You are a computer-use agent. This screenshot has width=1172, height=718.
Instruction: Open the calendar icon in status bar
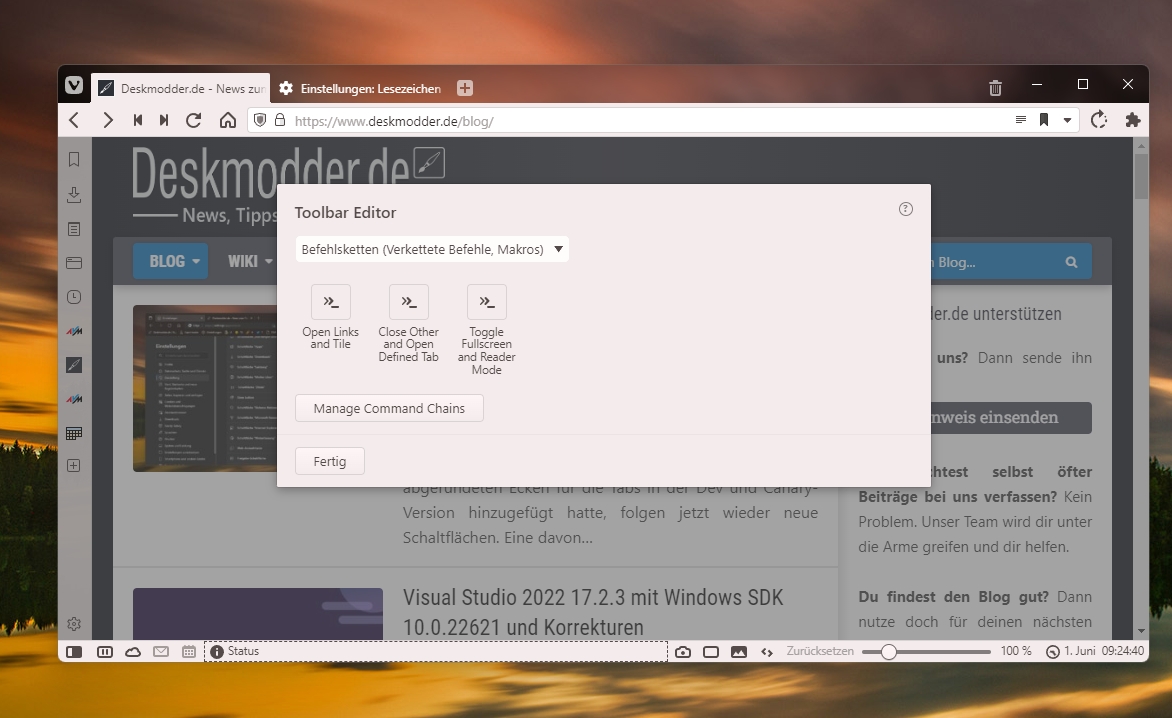click(x=189, y=652)
